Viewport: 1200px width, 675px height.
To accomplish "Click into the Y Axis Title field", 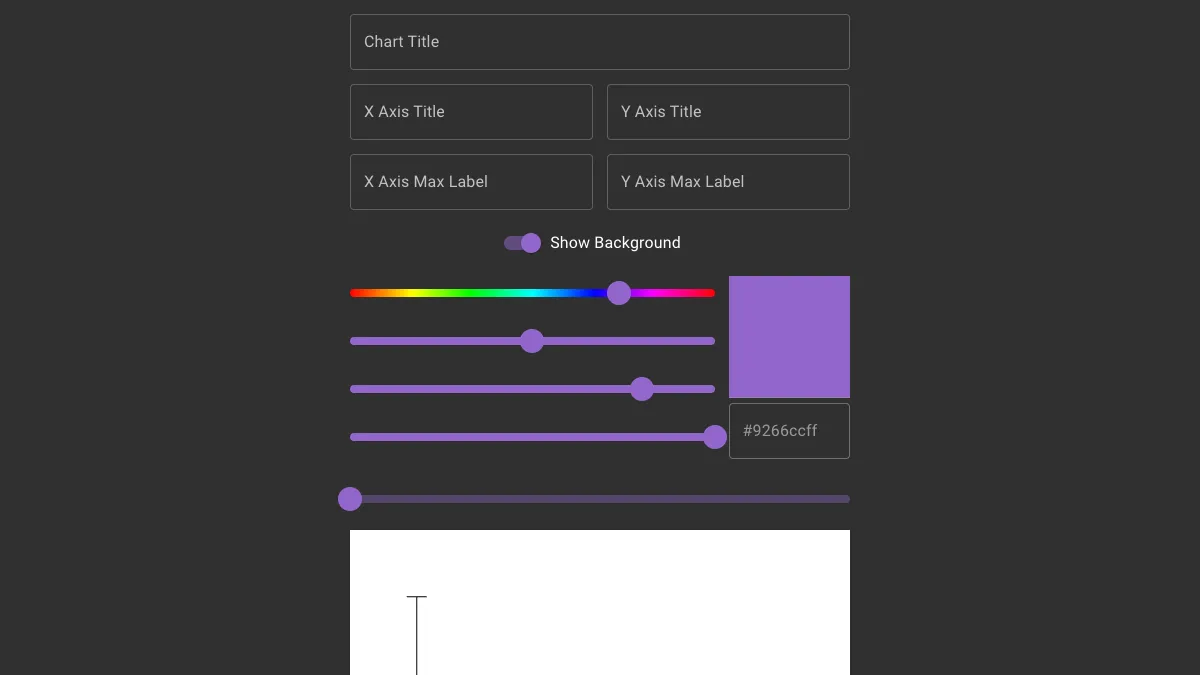I will pos(728,112).
